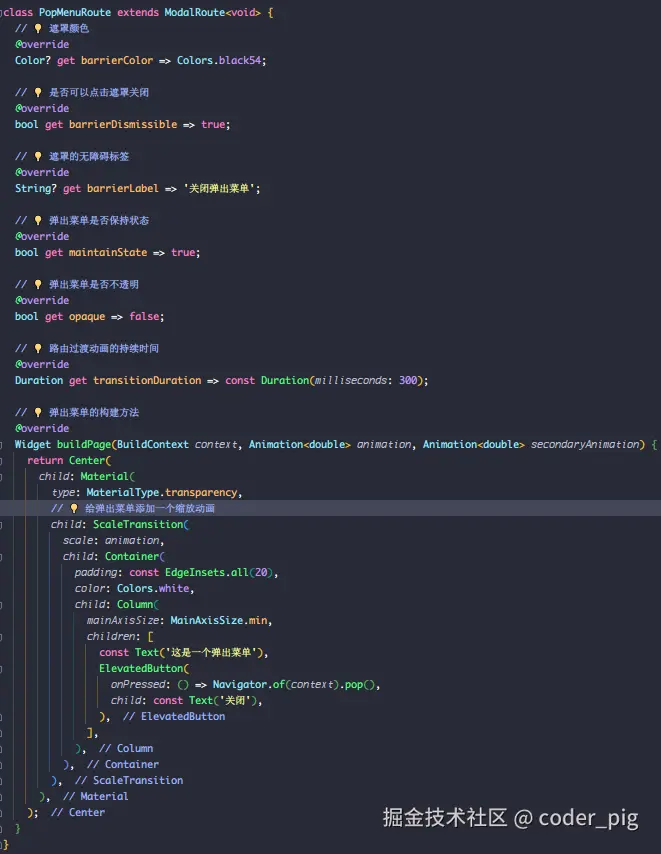Click the string '关闭弹出菜单'
Screen dimensions: 661x854
coord(219,188)
